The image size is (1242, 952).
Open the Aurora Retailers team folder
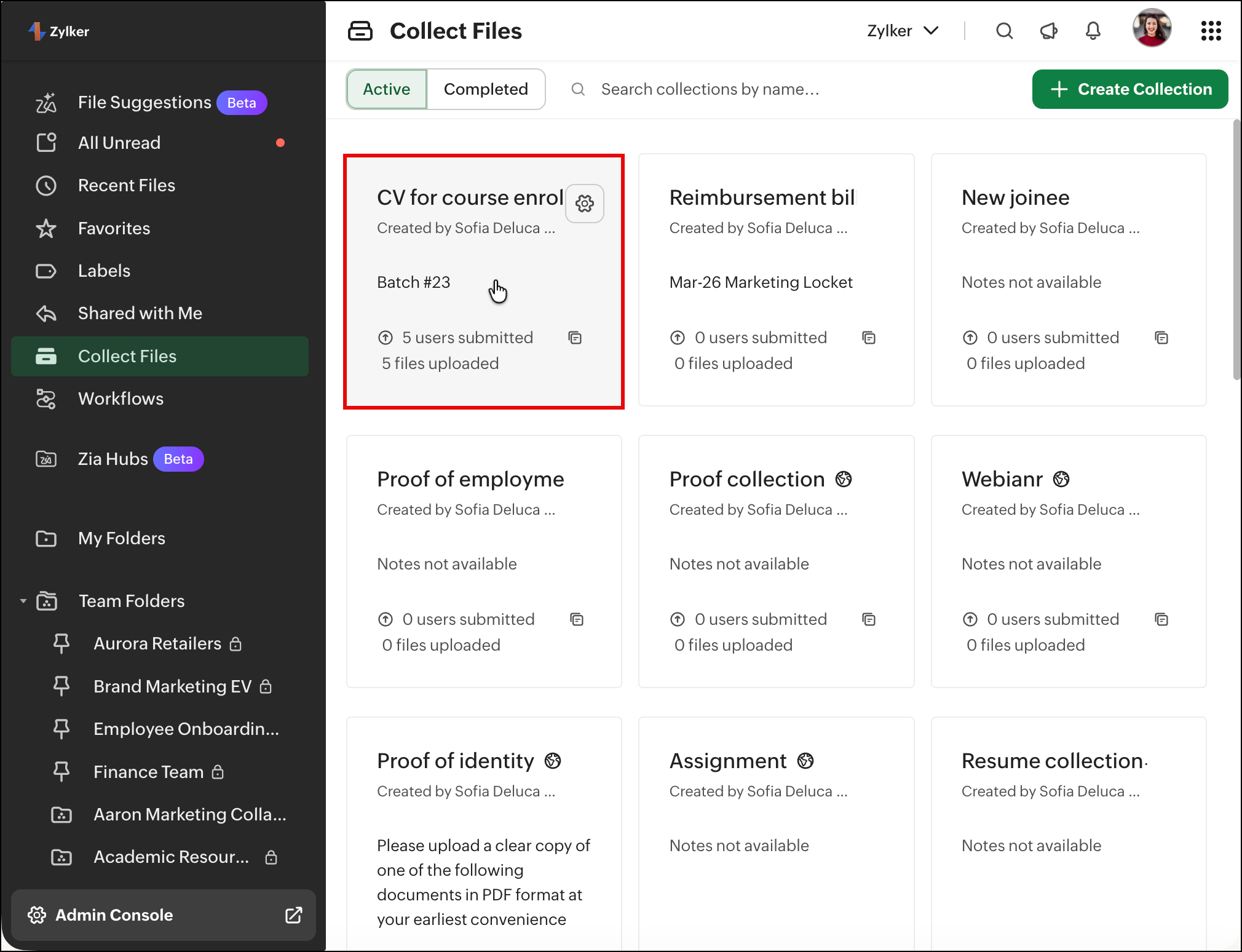coord(157,643)
